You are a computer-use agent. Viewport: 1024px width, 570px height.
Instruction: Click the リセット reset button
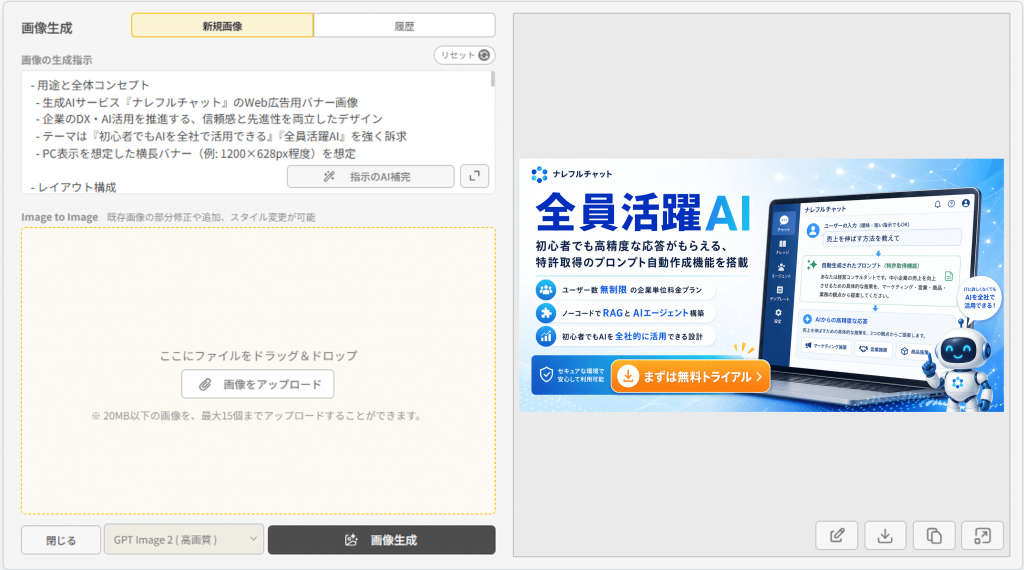464,56
